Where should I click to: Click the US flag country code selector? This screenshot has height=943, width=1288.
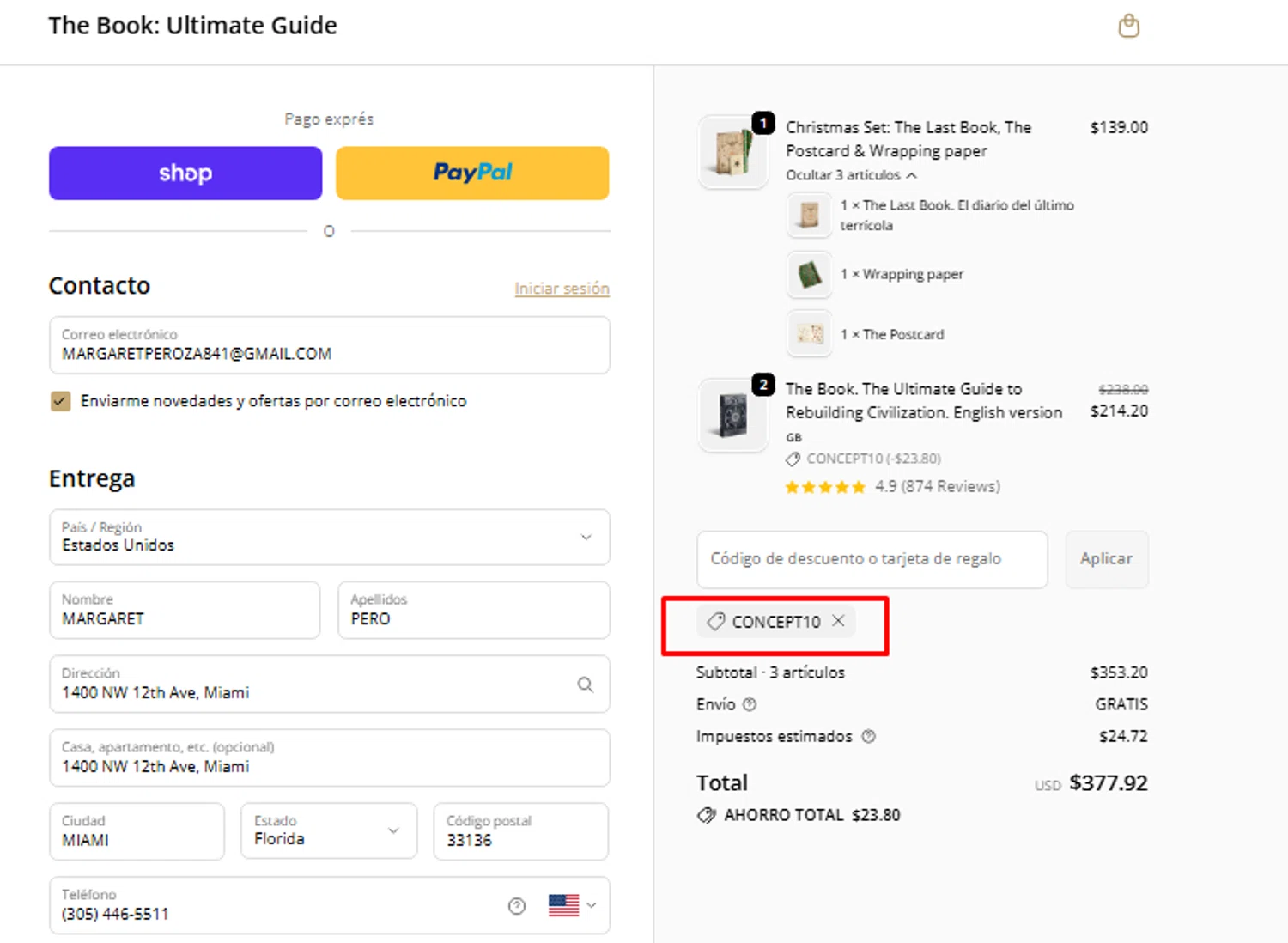[572, 905]
